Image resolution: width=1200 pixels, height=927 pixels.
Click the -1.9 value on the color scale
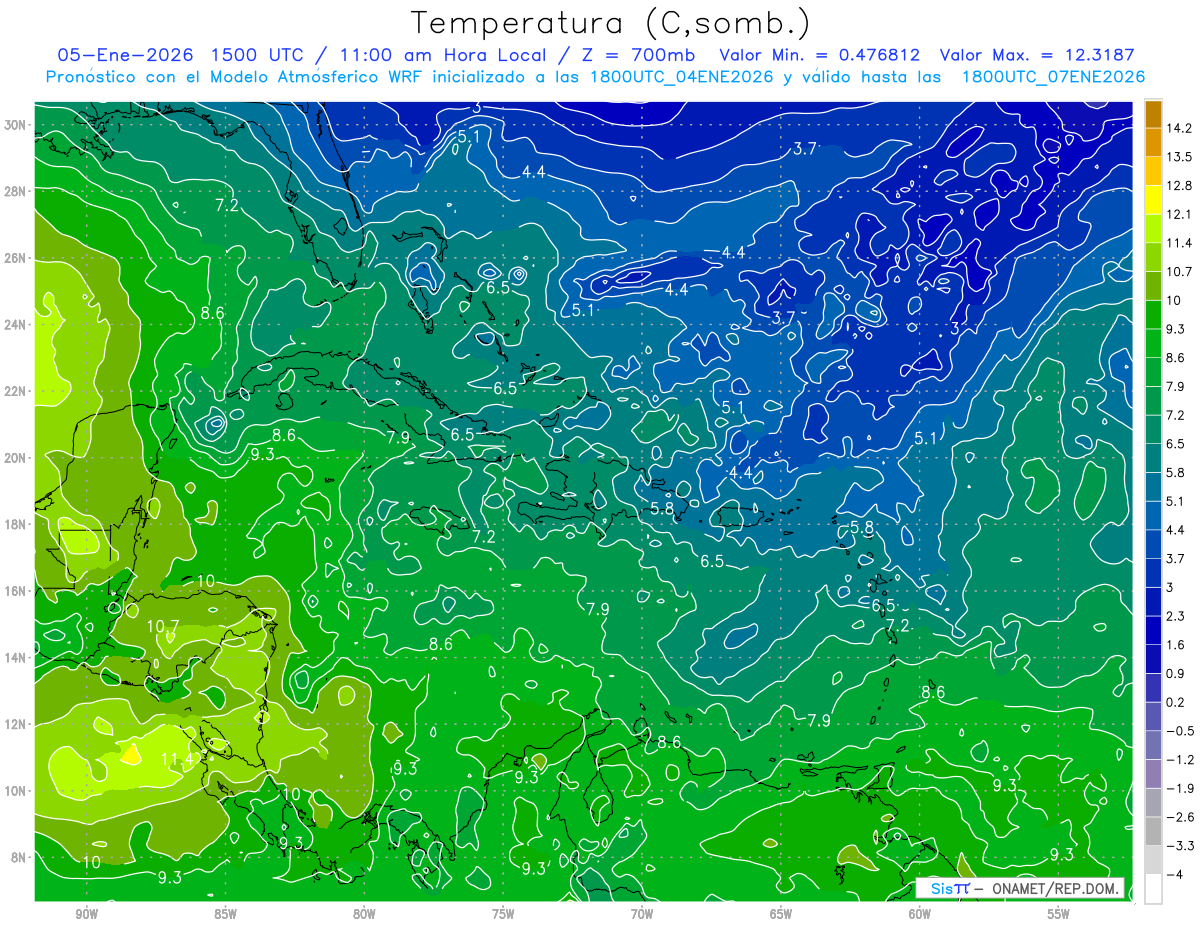[x=1180, y=789]
